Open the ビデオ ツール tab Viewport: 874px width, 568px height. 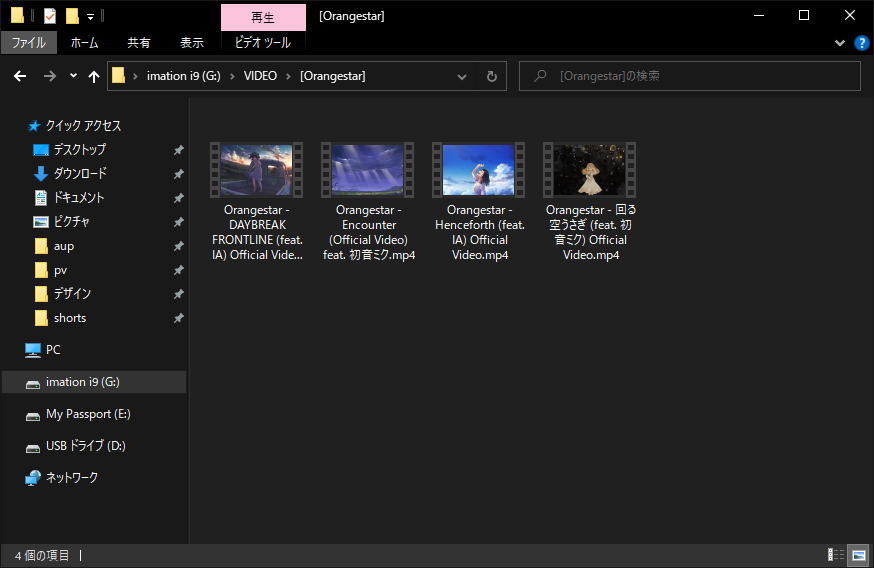pyautogui.click(x=263, y=43)
